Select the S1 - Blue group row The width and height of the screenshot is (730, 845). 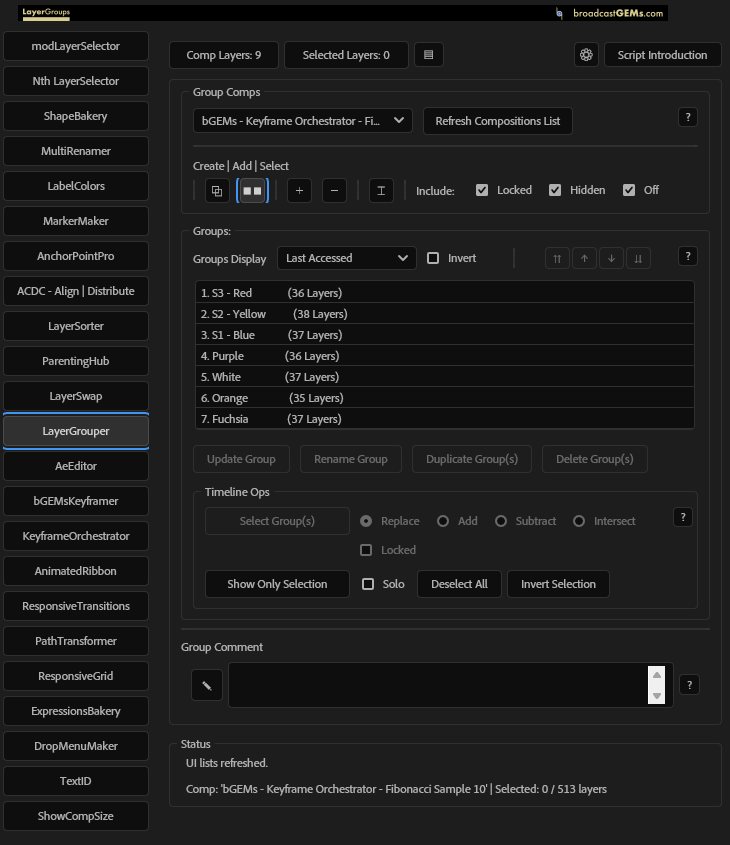tap(445, 335)
